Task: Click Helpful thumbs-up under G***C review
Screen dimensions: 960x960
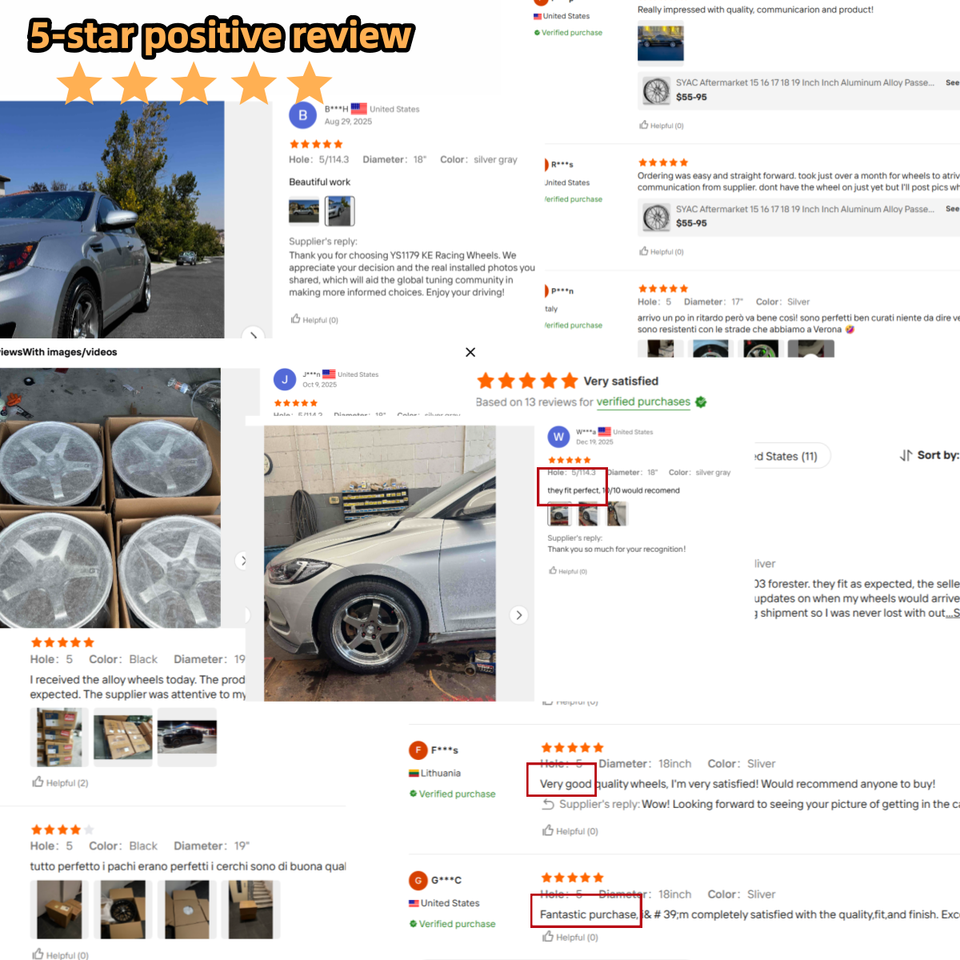Action: [547, 936]
